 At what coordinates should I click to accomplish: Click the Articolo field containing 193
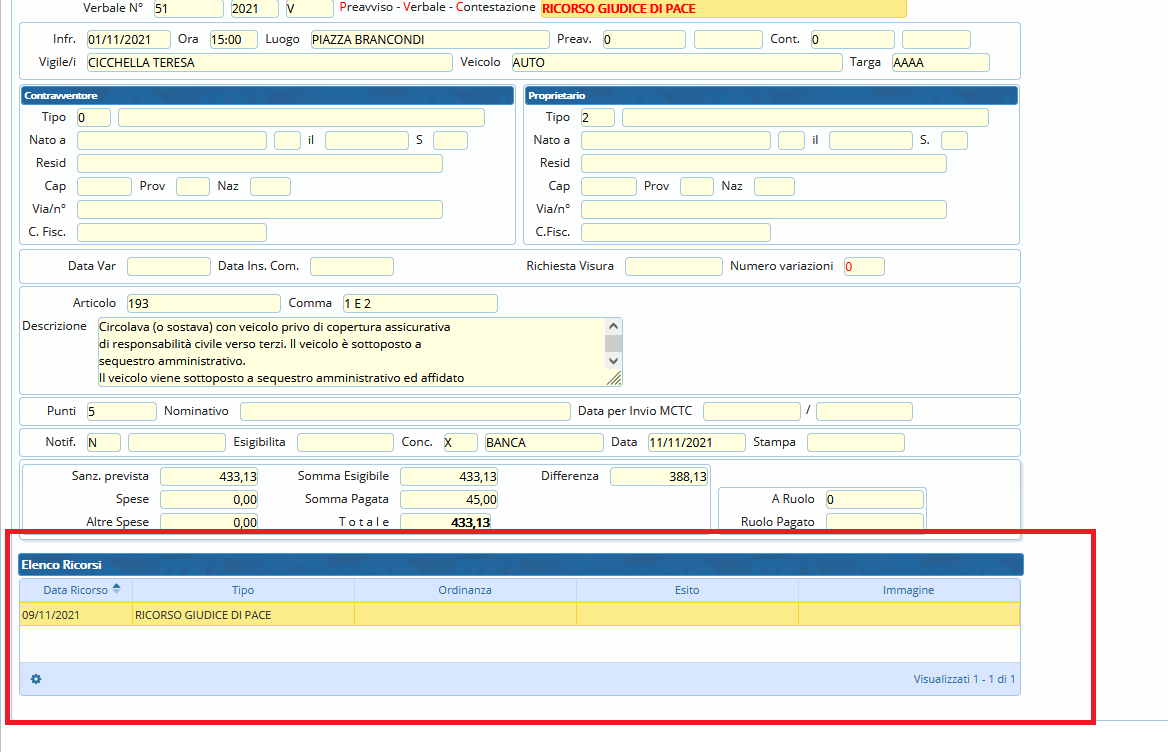pyautogui.click(x=204, y=303)
